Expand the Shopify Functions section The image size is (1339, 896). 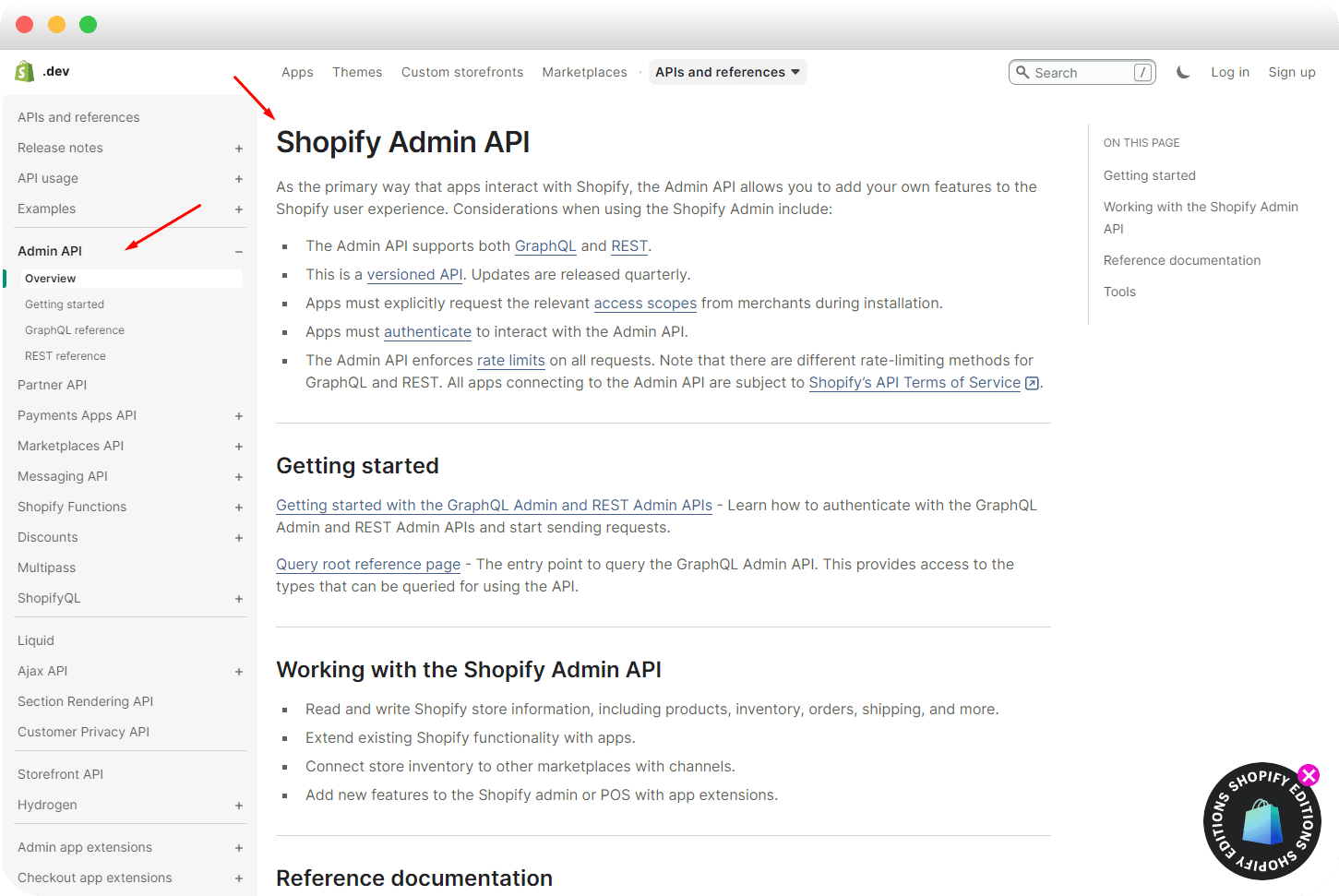pos(239,507)
